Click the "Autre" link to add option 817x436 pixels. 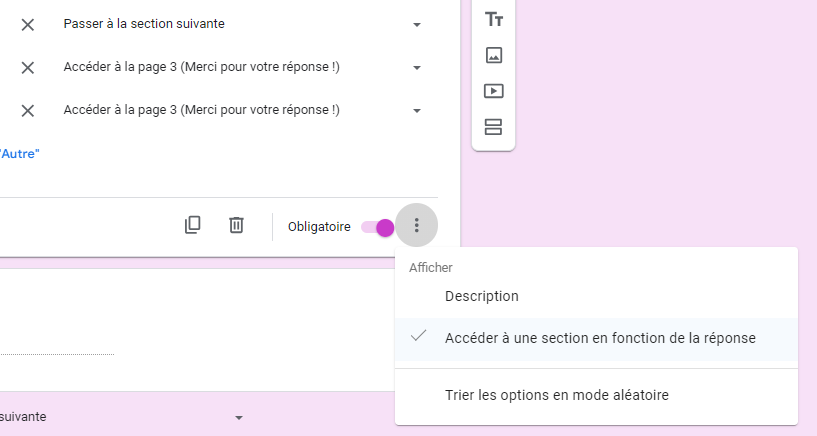20,154
